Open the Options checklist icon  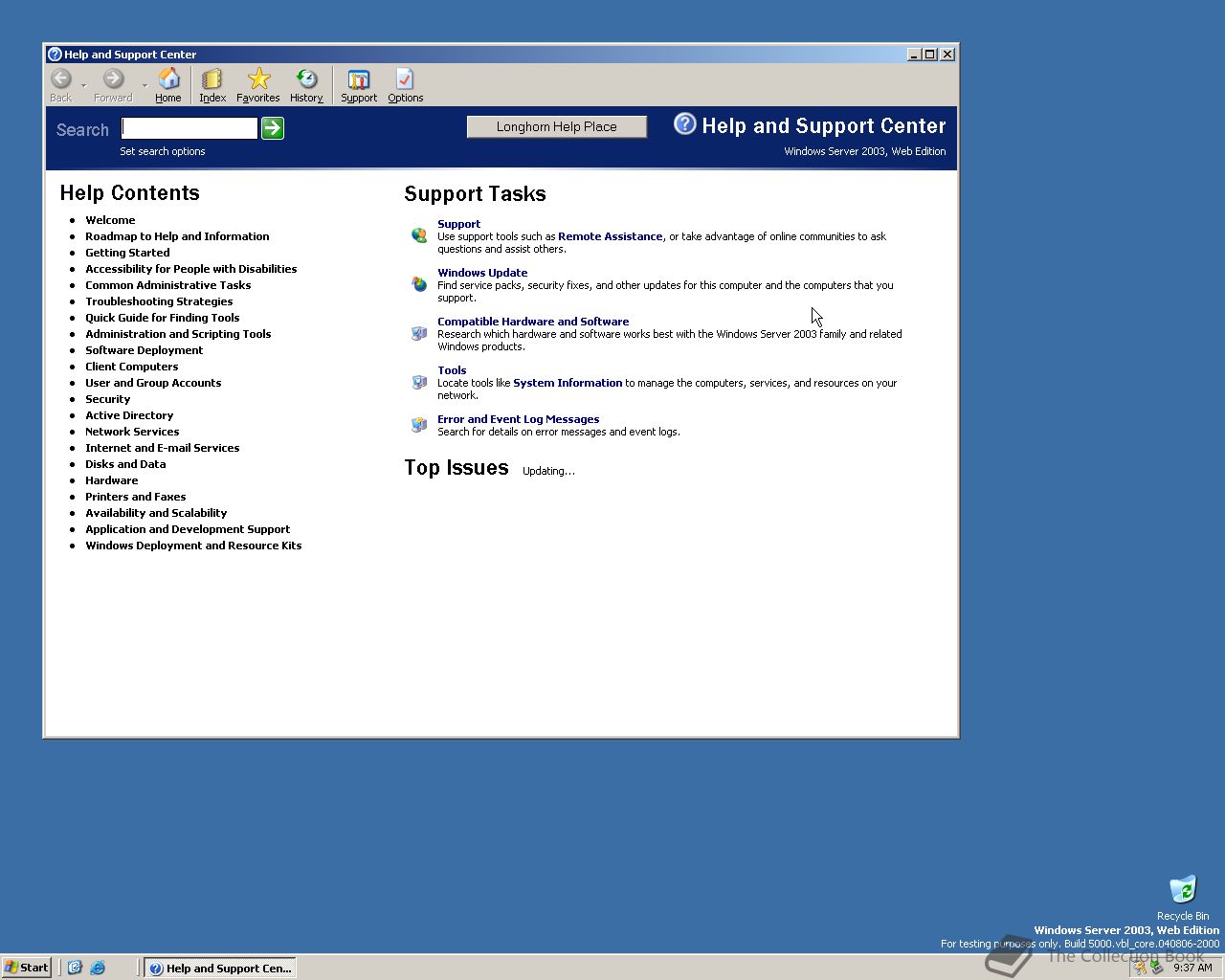(405, 78)
